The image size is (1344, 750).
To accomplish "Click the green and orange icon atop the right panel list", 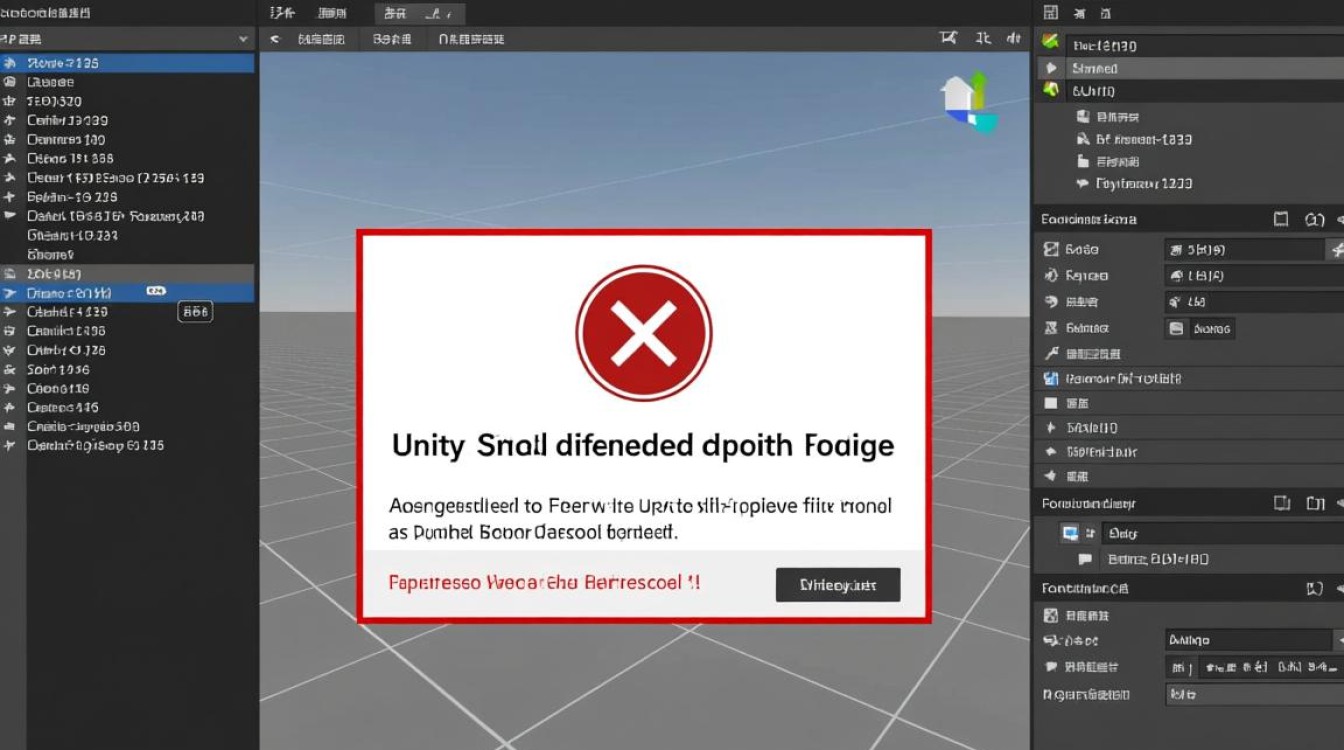I will [x=1050, y=42].
